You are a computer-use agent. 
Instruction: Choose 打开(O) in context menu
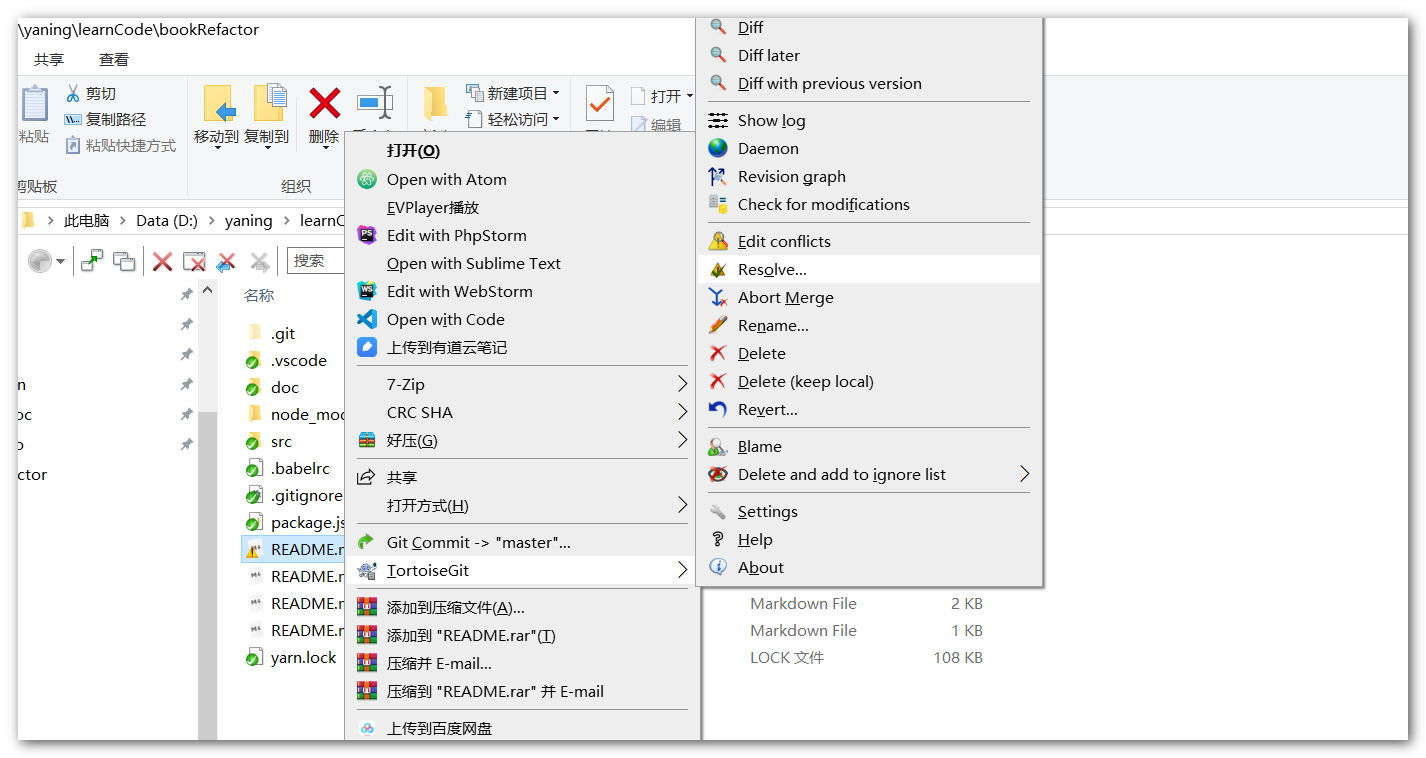click(x=523, y=151)
